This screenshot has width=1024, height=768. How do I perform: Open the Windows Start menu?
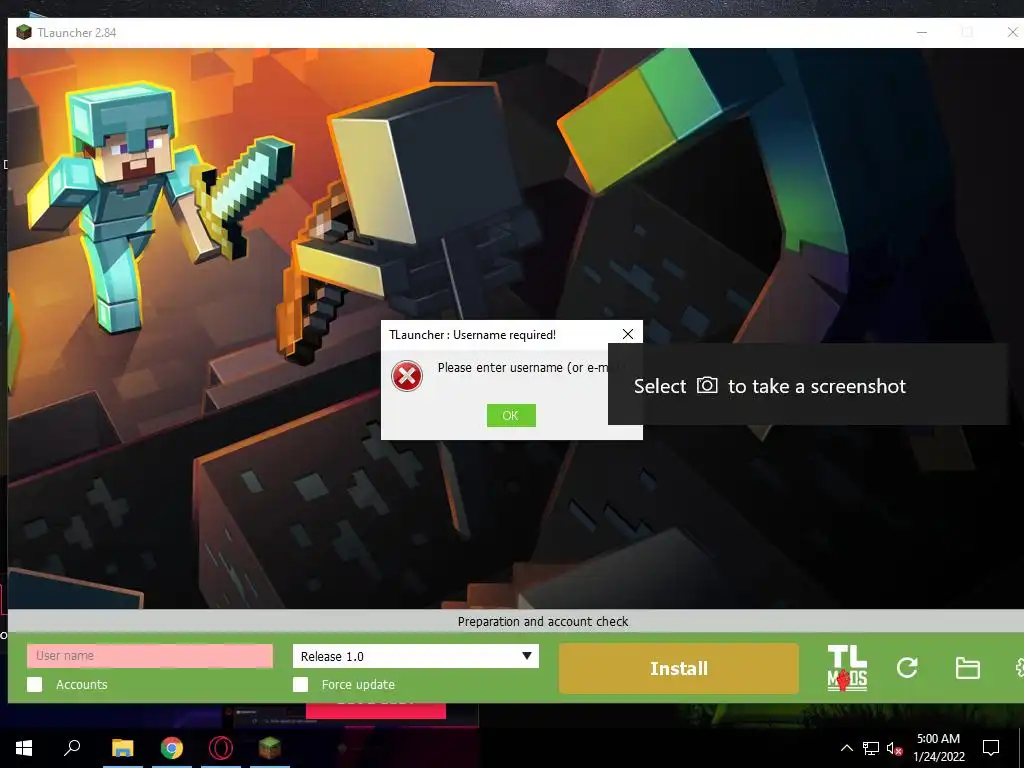(x=24, y=748)
